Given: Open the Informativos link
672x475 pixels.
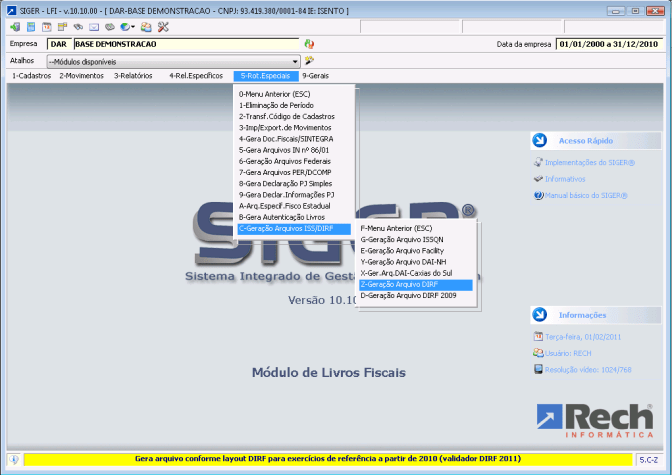Looking at the screenshot, I should (x=565, y=179).
